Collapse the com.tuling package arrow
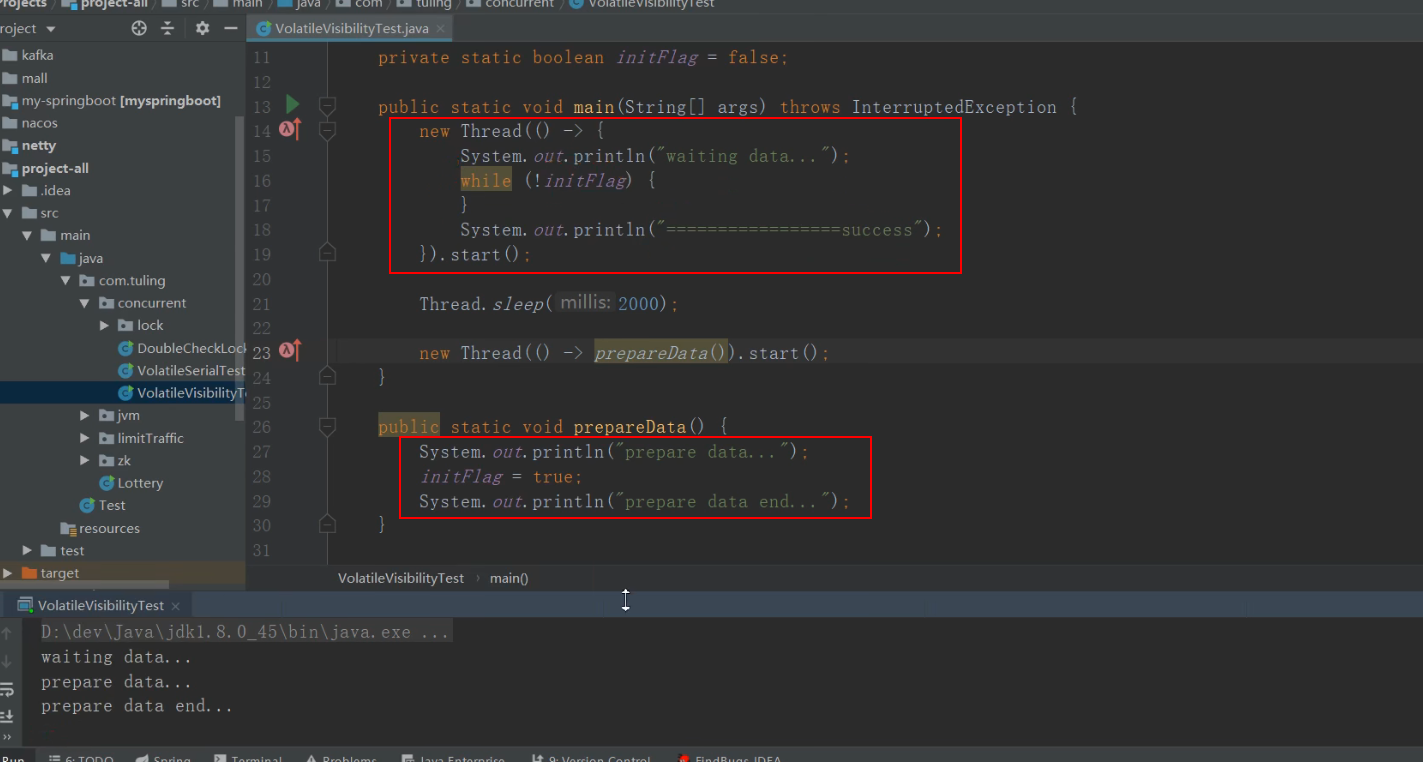This screenshot has width=1423, height=762. [x=65, y=281]
